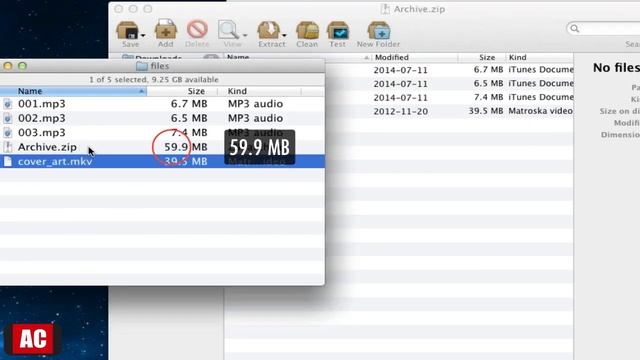
Task: Open the Save dropdown arrow
Action: coord(143,36)
